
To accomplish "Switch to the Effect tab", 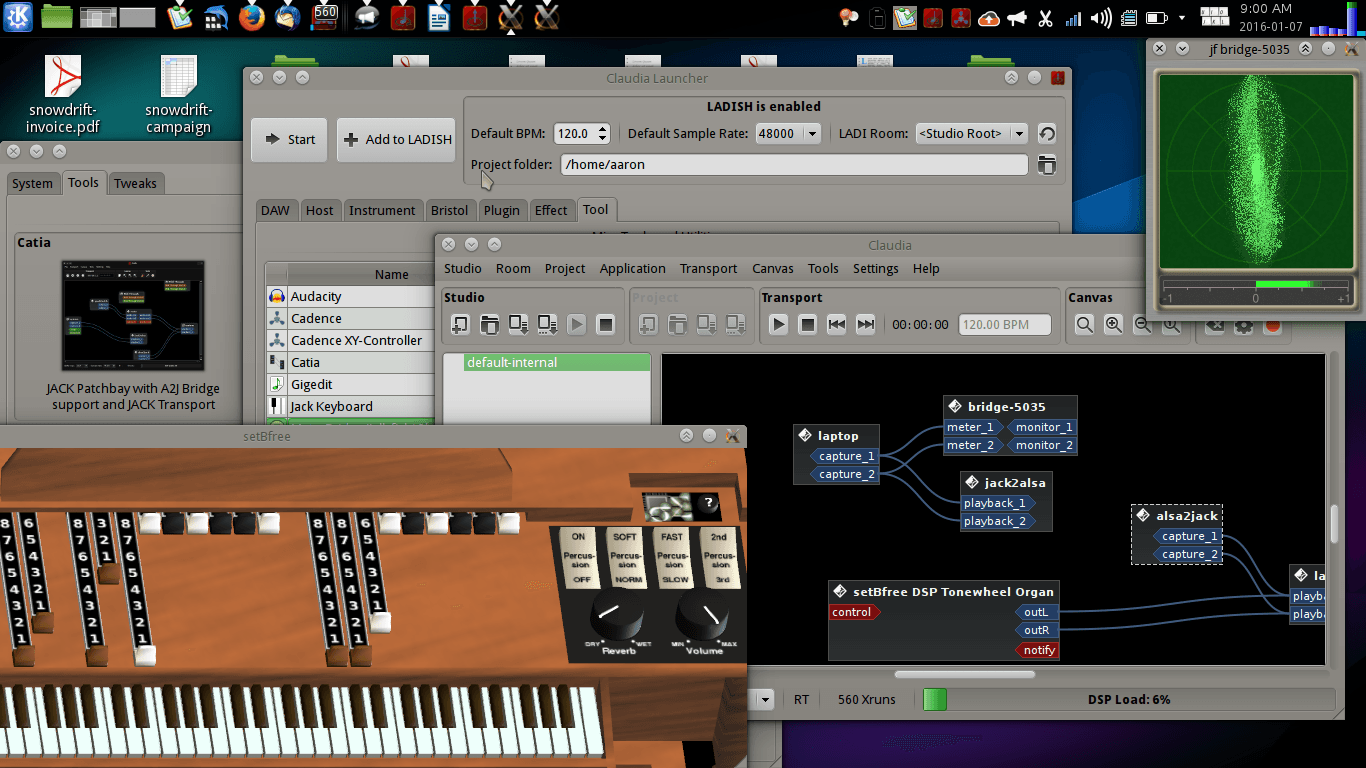I will click(x=551, y=210).
